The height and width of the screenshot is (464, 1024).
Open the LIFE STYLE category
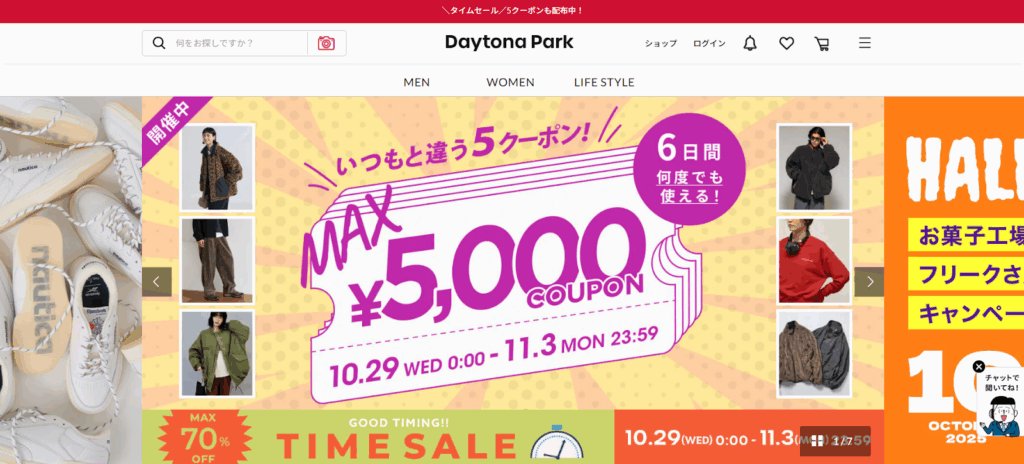click(x=604, y=82)
